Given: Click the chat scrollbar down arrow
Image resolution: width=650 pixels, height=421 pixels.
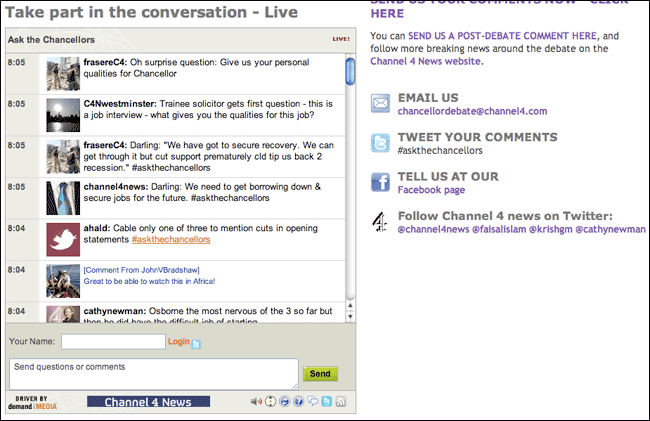Looking at the screenshot, I should 350,317.
